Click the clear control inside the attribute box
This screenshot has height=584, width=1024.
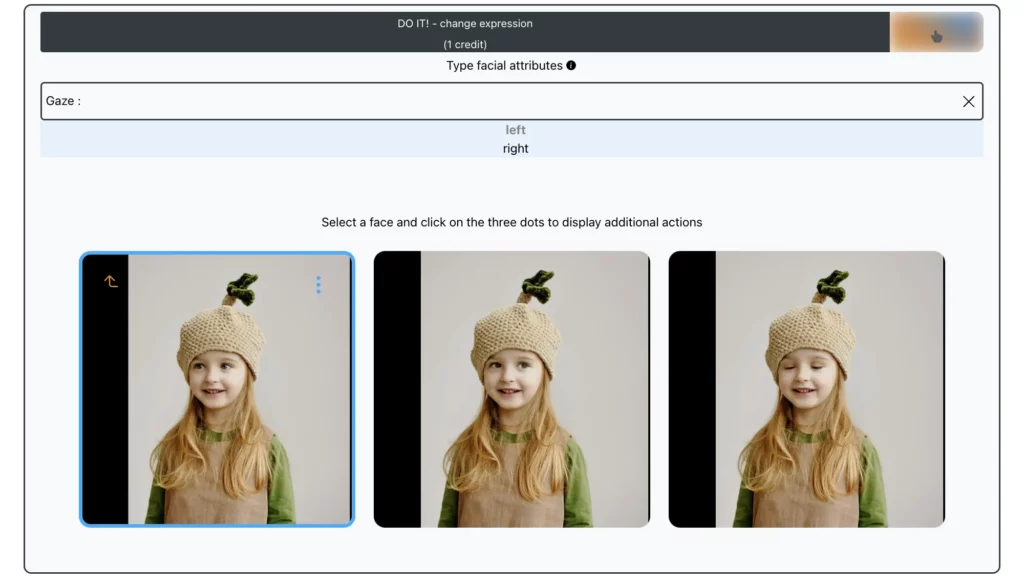point(968,101)
